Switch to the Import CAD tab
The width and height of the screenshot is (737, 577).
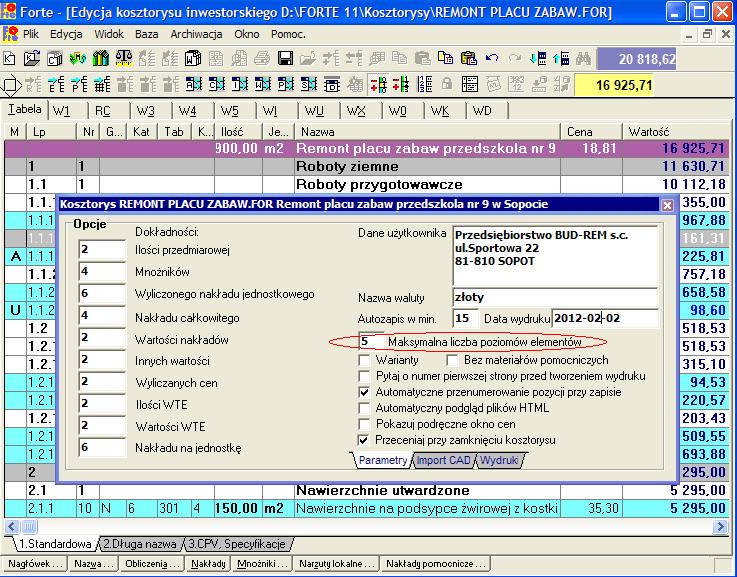[x=444, y=460]
